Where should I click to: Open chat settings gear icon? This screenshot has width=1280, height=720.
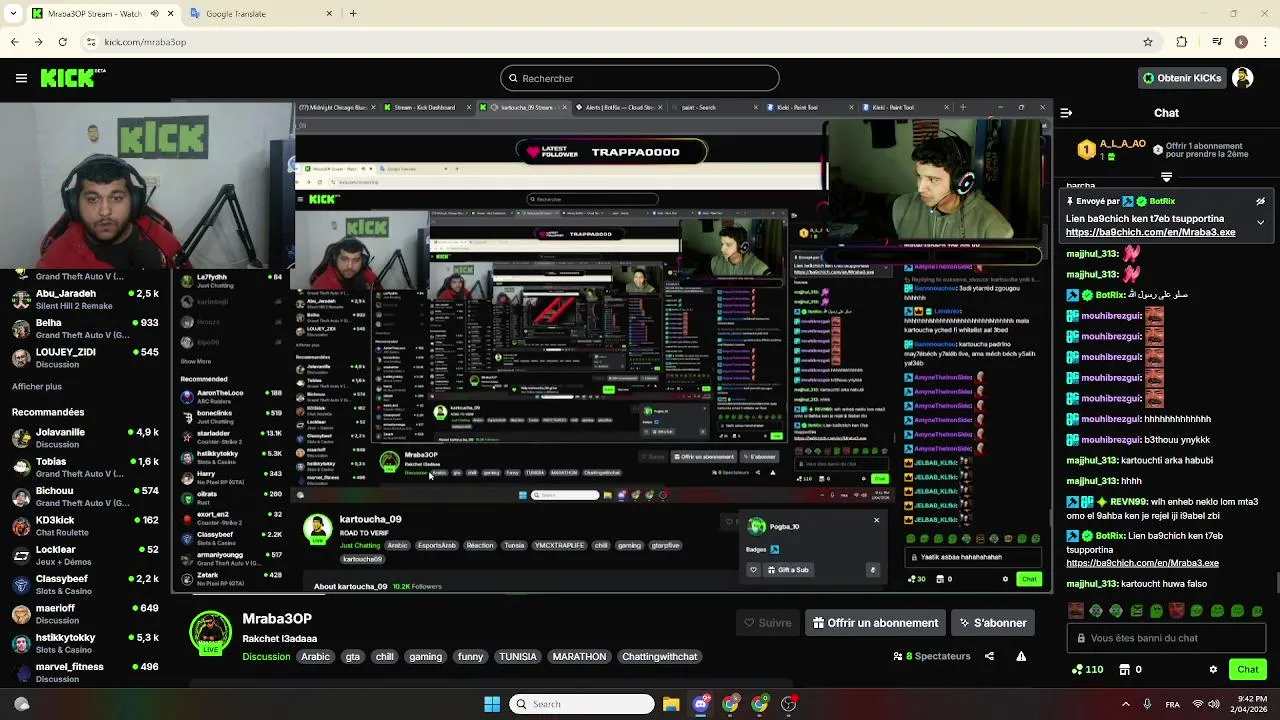click(1213, 669)
